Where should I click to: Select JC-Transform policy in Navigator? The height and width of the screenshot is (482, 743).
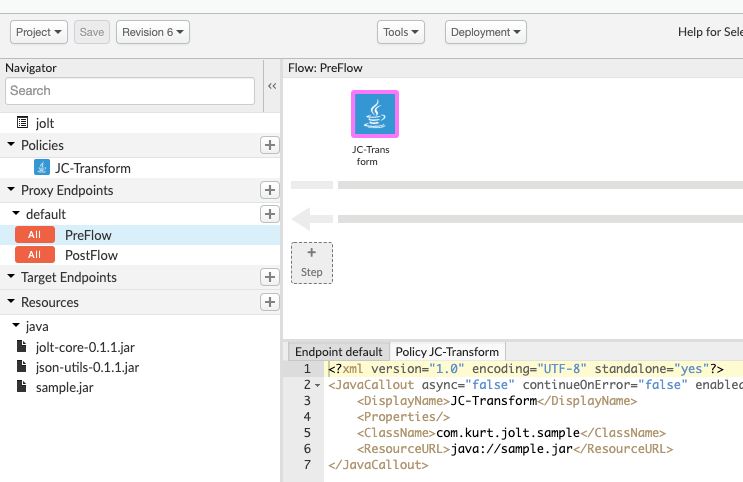click(x=92, y=168)
